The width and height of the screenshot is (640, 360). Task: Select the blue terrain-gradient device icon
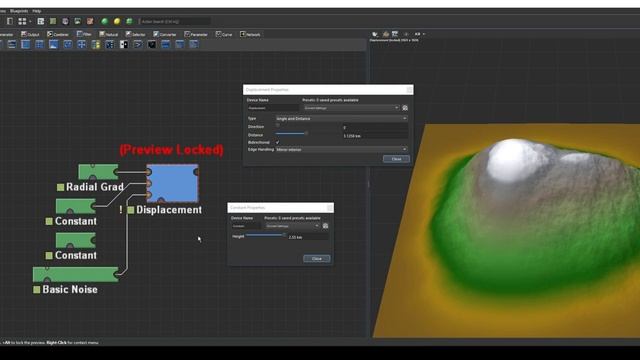point(53,44)
